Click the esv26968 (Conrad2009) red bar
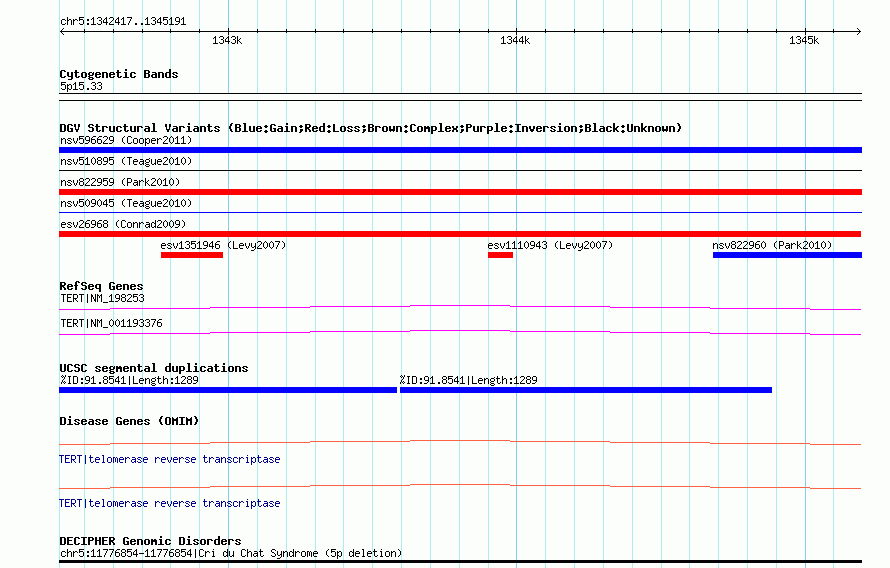This screenshot has height=568, width=890. [x=460, y=234]
